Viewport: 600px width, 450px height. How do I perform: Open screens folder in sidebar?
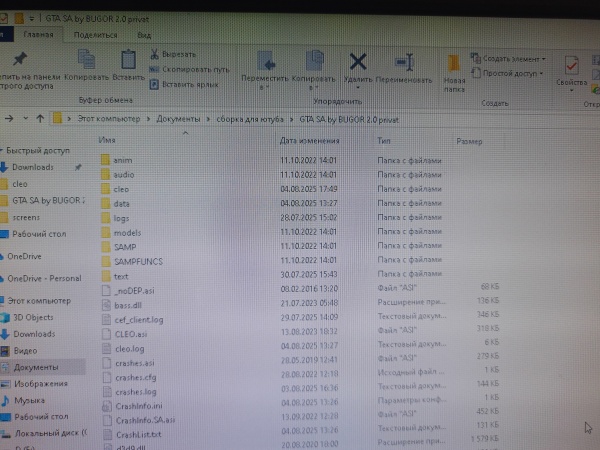[x=26, y=217]
